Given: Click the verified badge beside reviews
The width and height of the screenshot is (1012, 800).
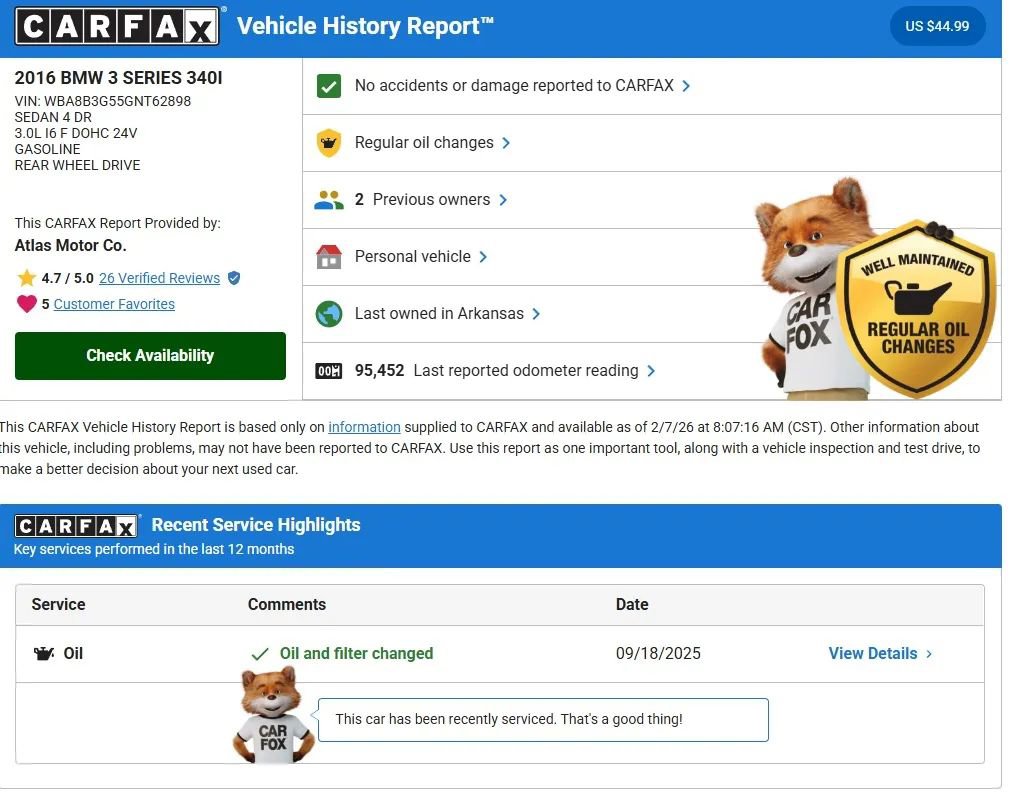Looking at the screenshot, I should (234, 278).
